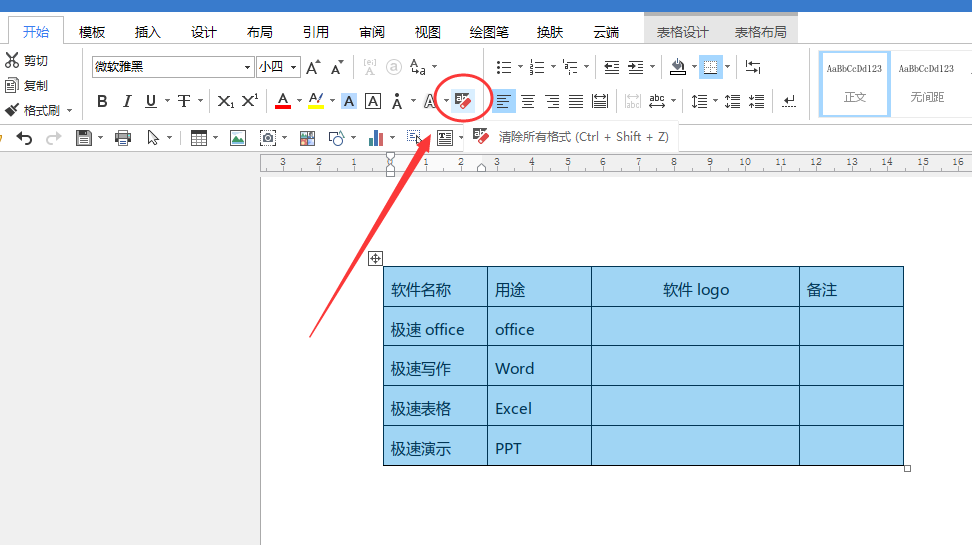Click the bulleted list icon
Image resolution: width=972 pixels, height=545 pixels.
(x=504, y=67)
